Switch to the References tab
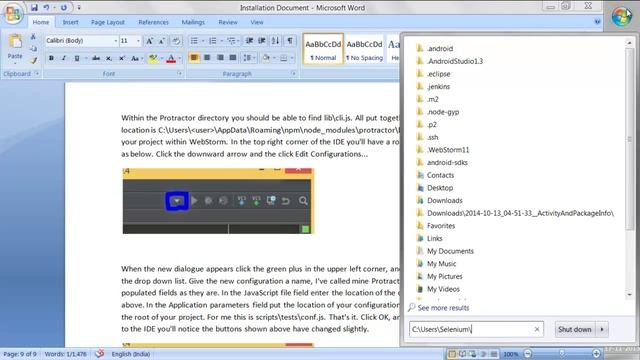 pyautogui.click(x=153, y=22)
